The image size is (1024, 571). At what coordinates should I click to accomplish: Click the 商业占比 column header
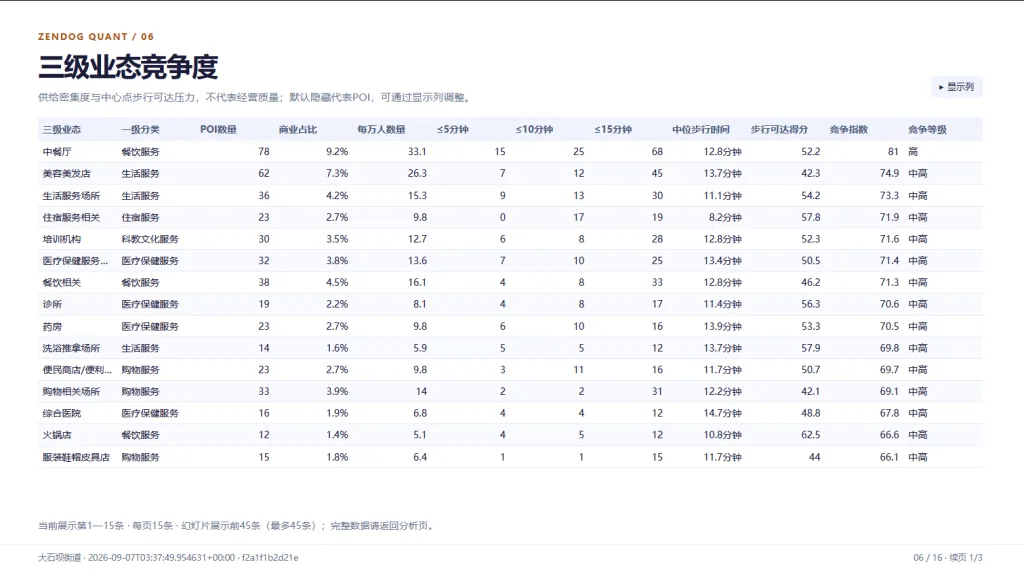[298, 129]
